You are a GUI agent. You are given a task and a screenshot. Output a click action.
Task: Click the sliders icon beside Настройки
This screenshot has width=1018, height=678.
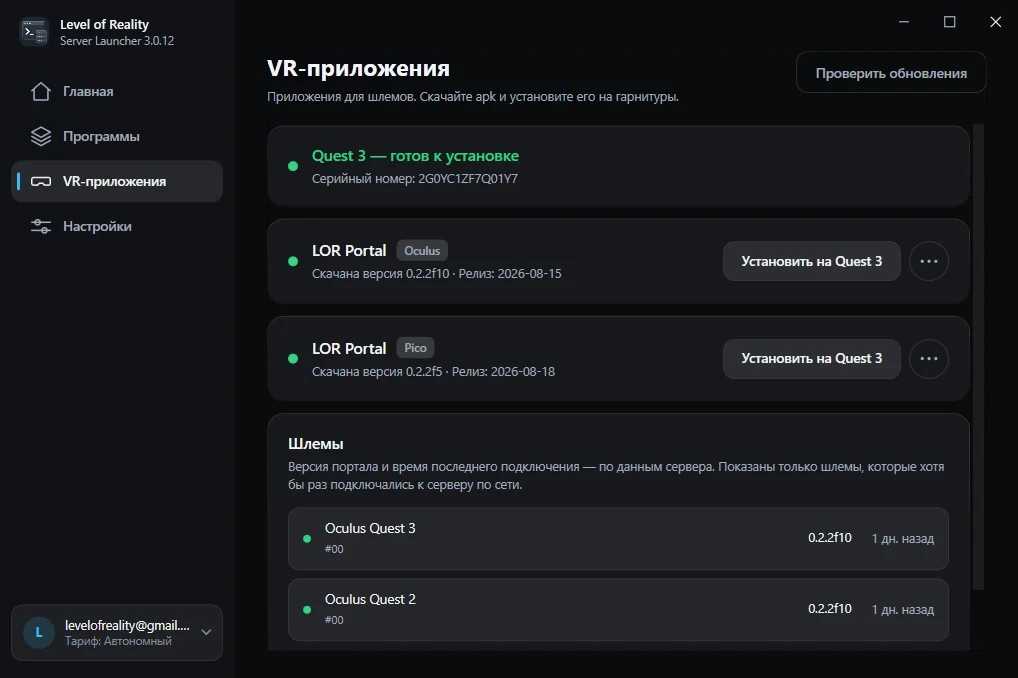coord(40,226)
